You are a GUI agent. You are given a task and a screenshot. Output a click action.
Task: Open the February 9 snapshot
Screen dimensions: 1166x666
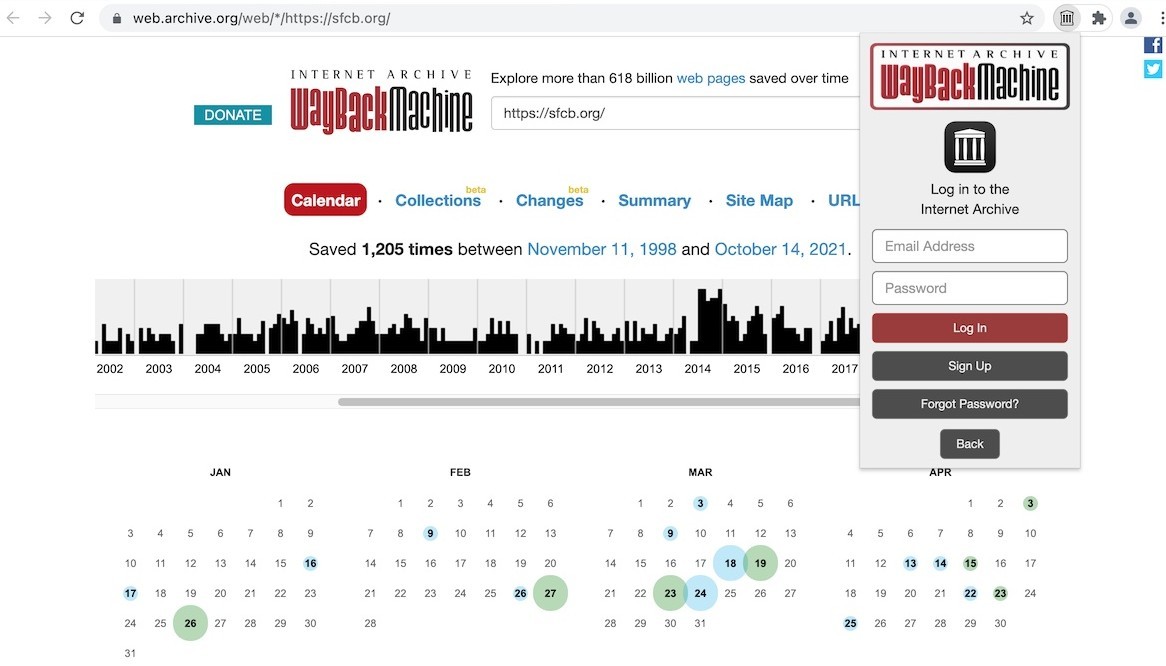[x=430, y=533]
